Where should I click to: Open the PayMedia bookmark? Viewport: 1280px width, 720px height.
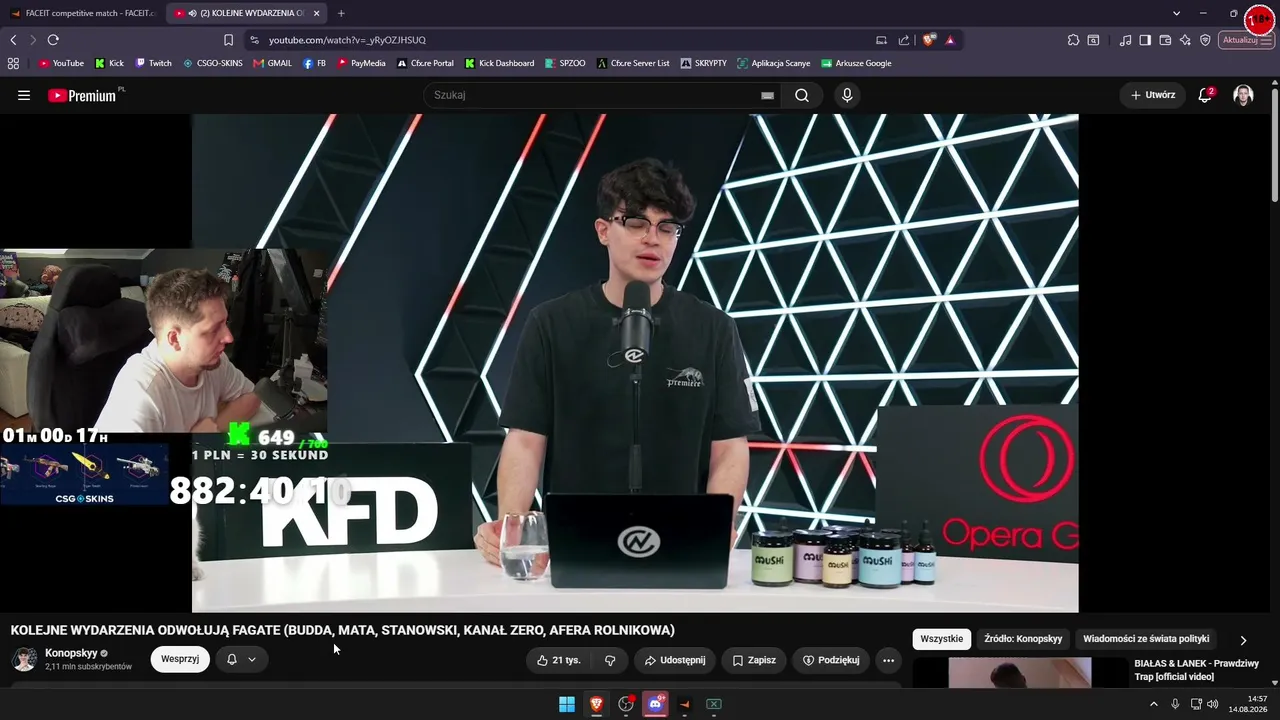click(361, 63)
